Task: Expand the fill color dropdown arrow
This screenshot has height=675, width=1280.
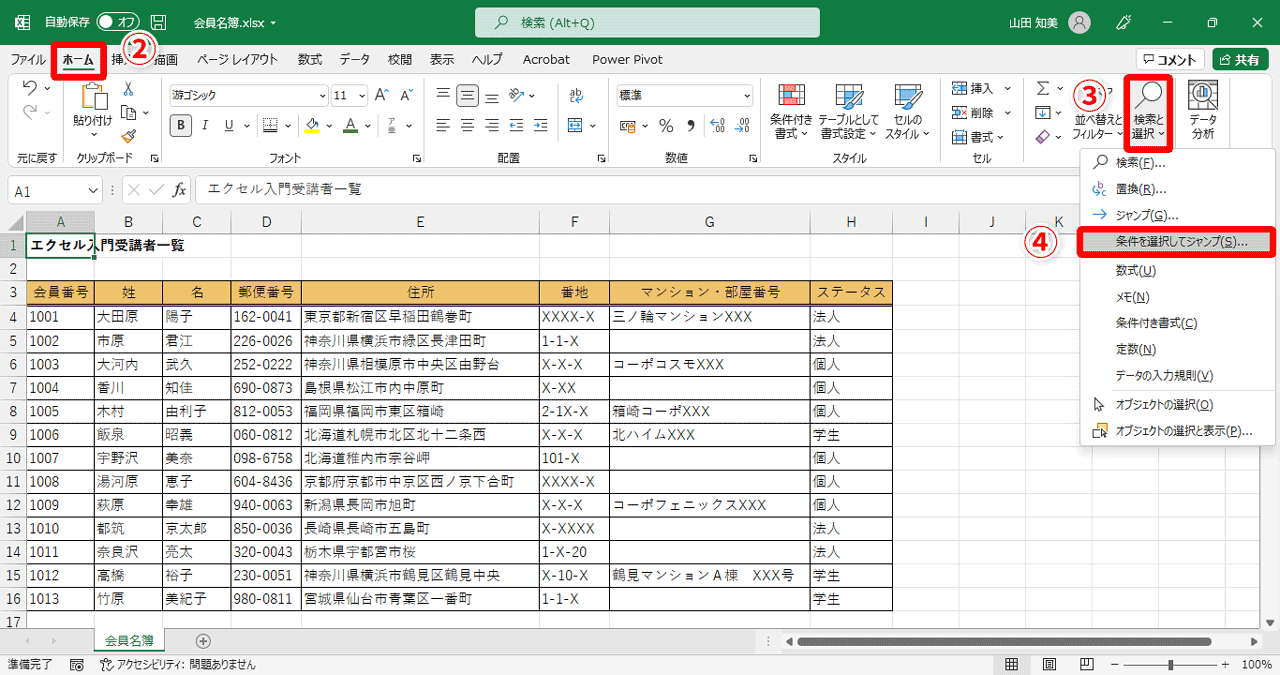Action: tap(331, 126)
